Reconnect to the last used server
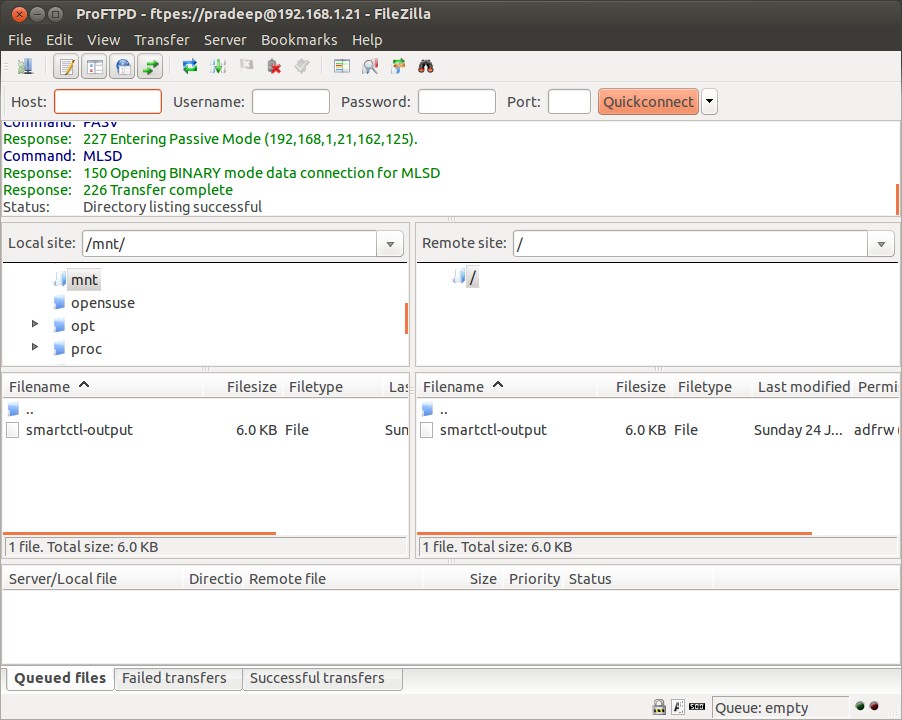Viewport: 902px width, 720px height. 302,67
